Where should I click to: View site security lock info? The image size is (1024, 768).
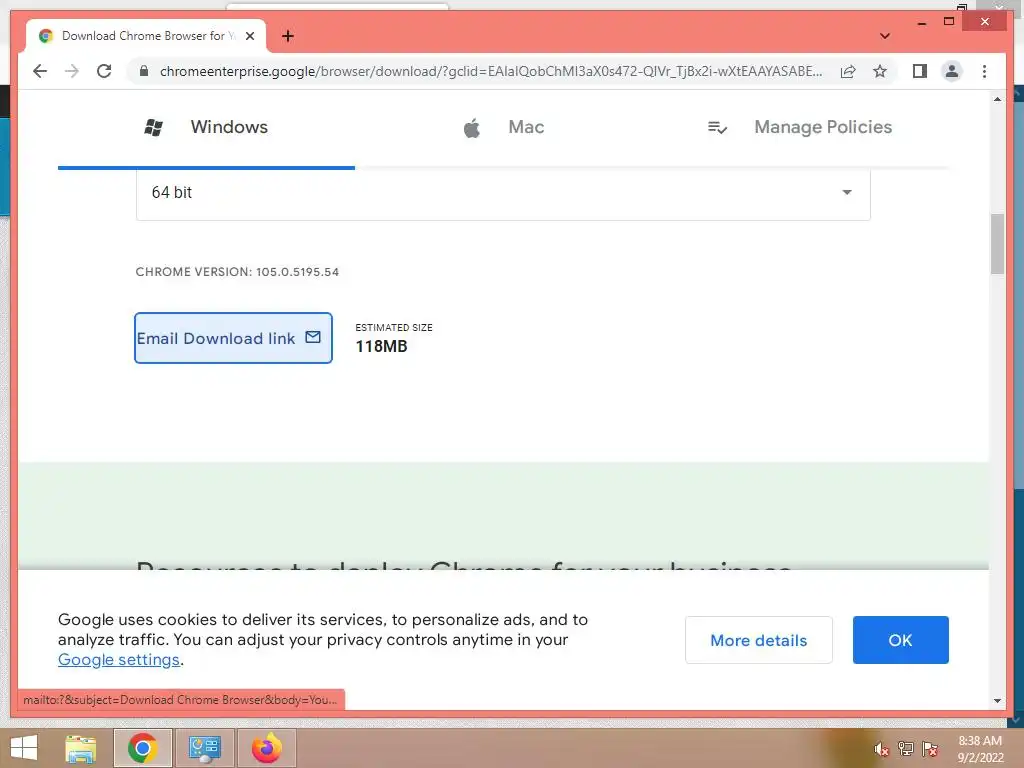point(144,71)
